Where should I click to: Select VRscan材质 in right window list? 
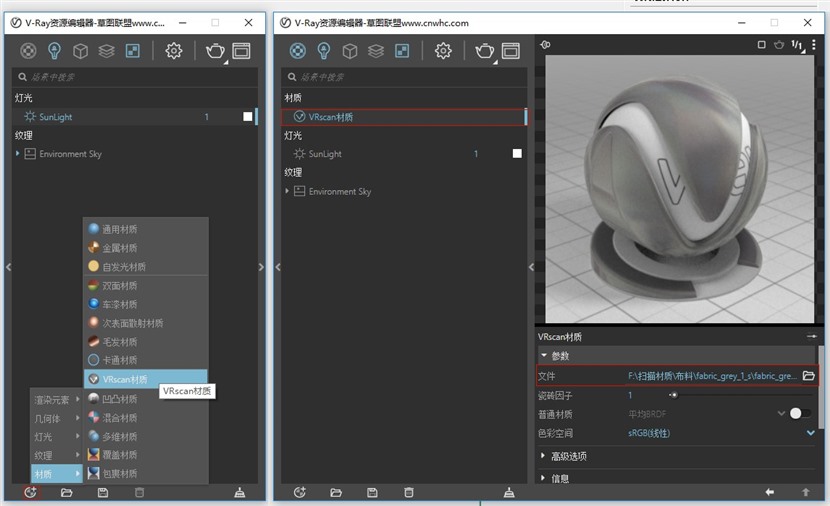pos(404,116)
